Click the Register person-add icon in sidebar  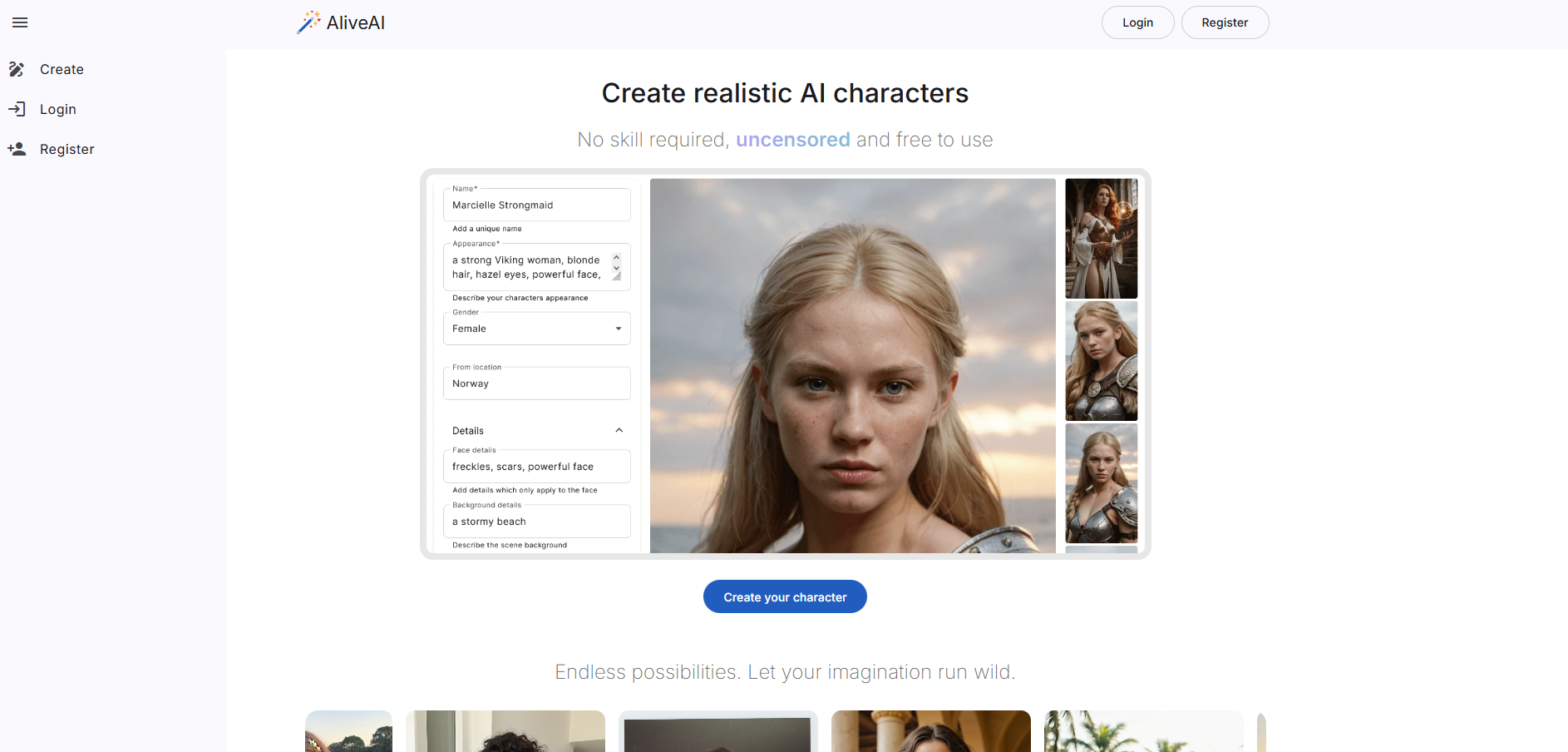pos(17,149)
